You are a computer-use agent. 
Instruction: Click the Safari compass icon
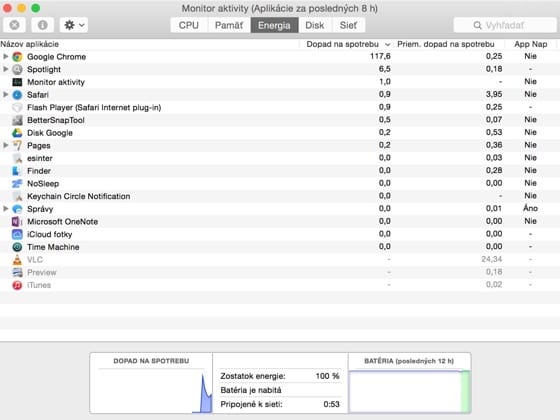click(x=17, y=95)
